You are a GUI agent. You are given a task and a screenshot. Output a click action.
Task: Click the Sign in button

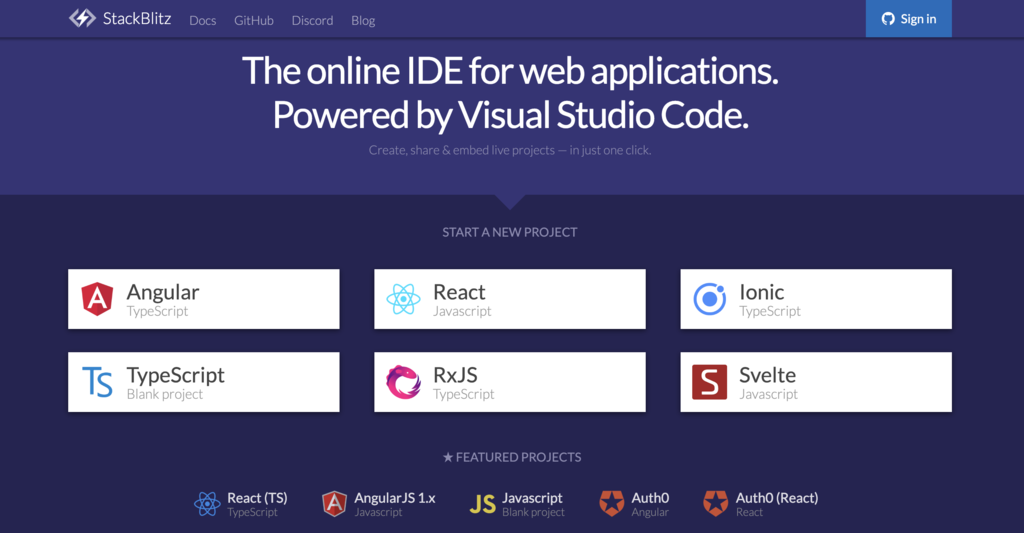pos(908,18)
